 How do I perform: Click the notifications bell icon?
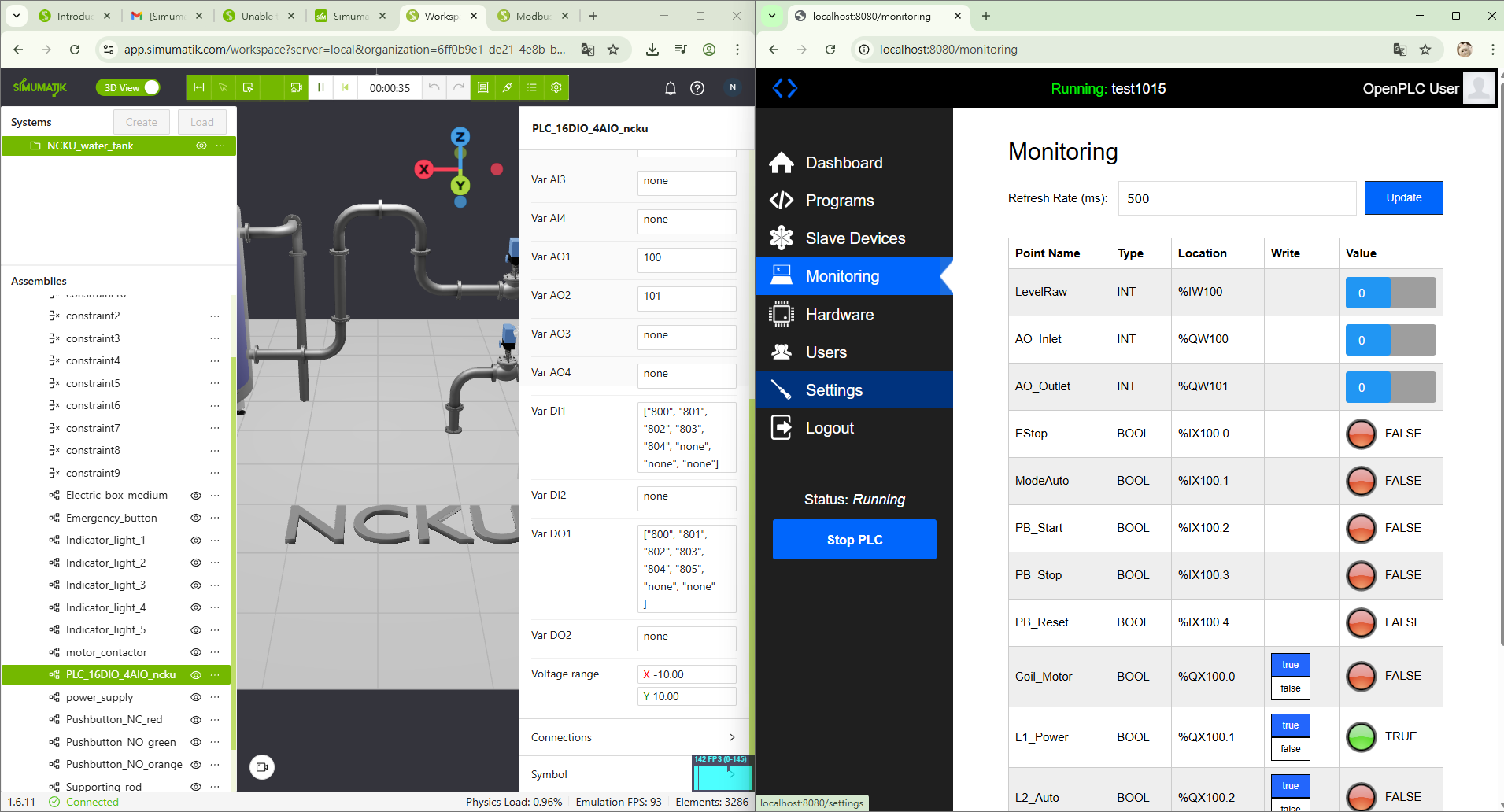671,88
